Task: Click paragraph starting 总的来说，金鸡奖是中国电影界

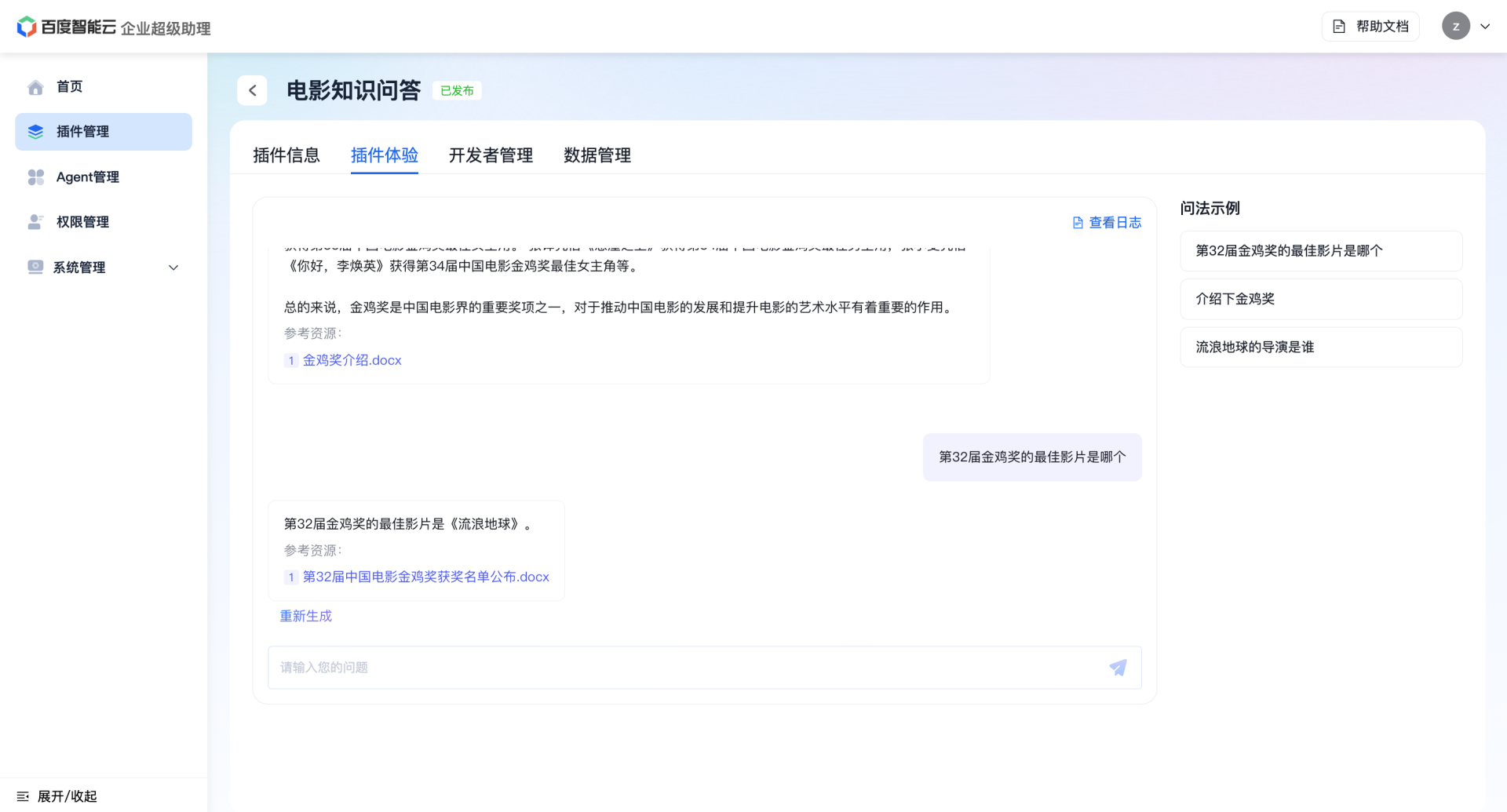Action: tap(620, 308)
